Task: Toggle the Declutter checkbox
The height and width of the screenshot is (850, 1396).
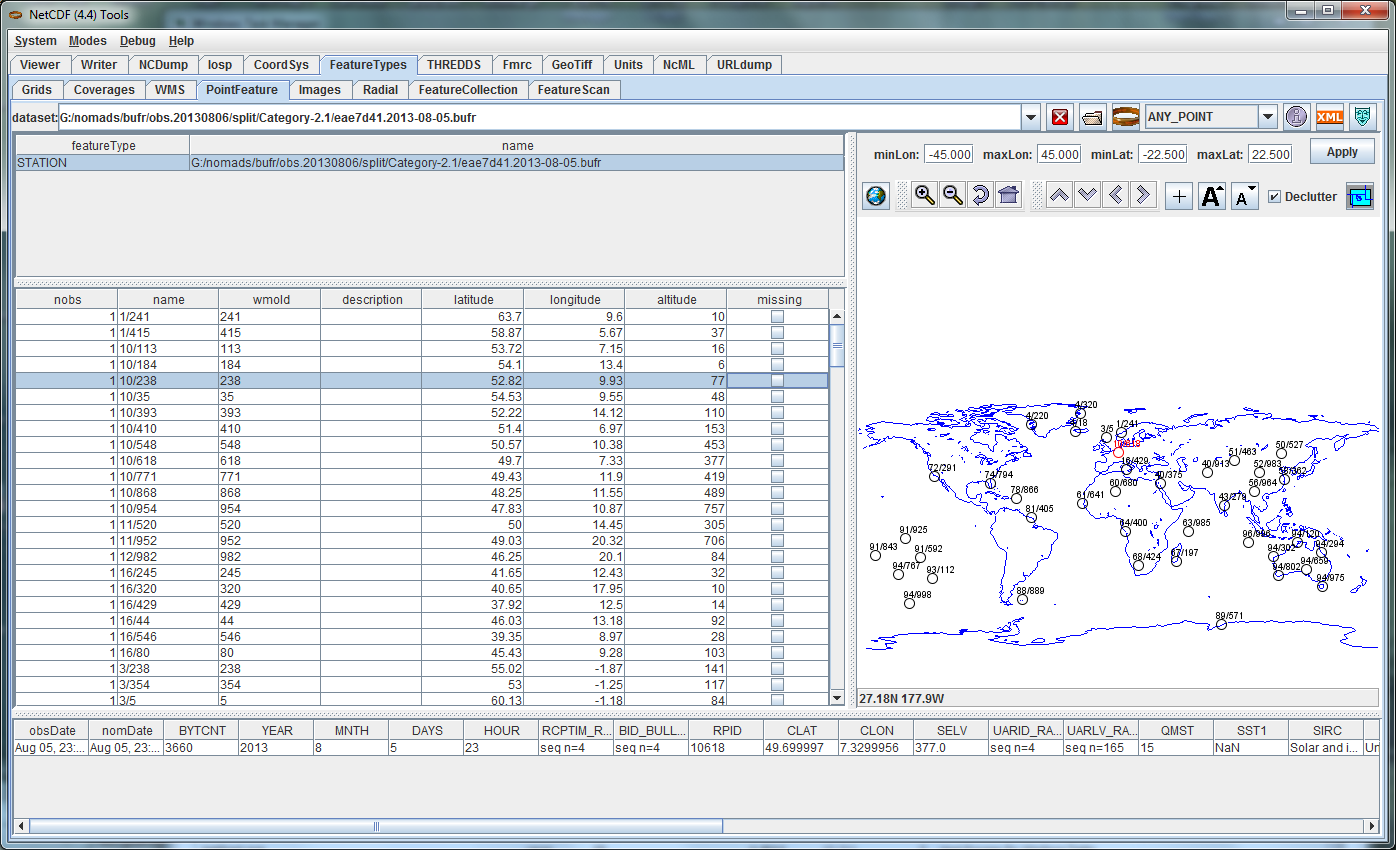Action: [x=1274, y=197]
